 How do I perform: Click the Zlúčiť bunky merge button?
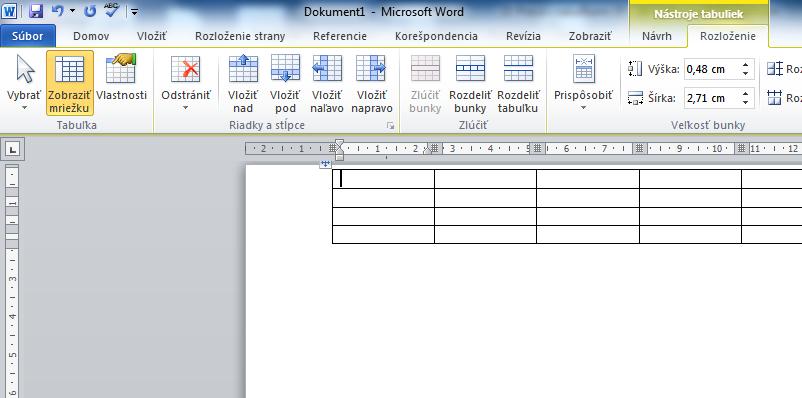click(x=425, y=83)
